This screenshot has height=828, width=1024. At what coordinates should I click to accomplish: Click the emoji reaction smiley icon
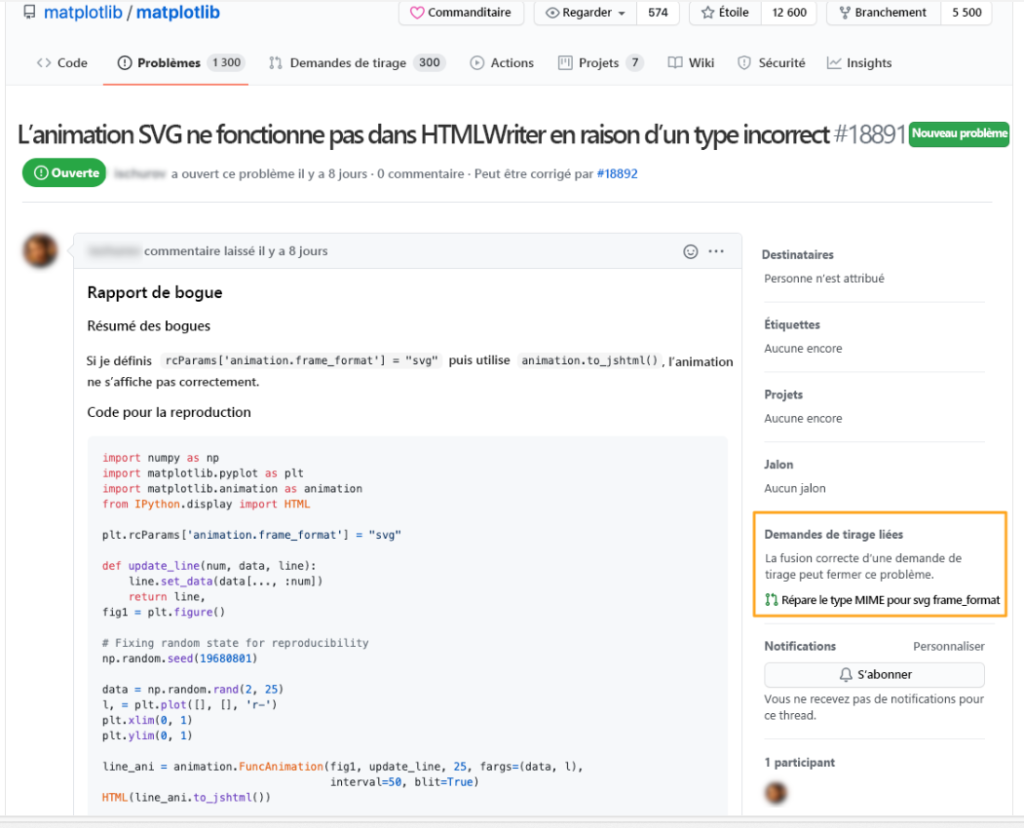tap(690, 251)
